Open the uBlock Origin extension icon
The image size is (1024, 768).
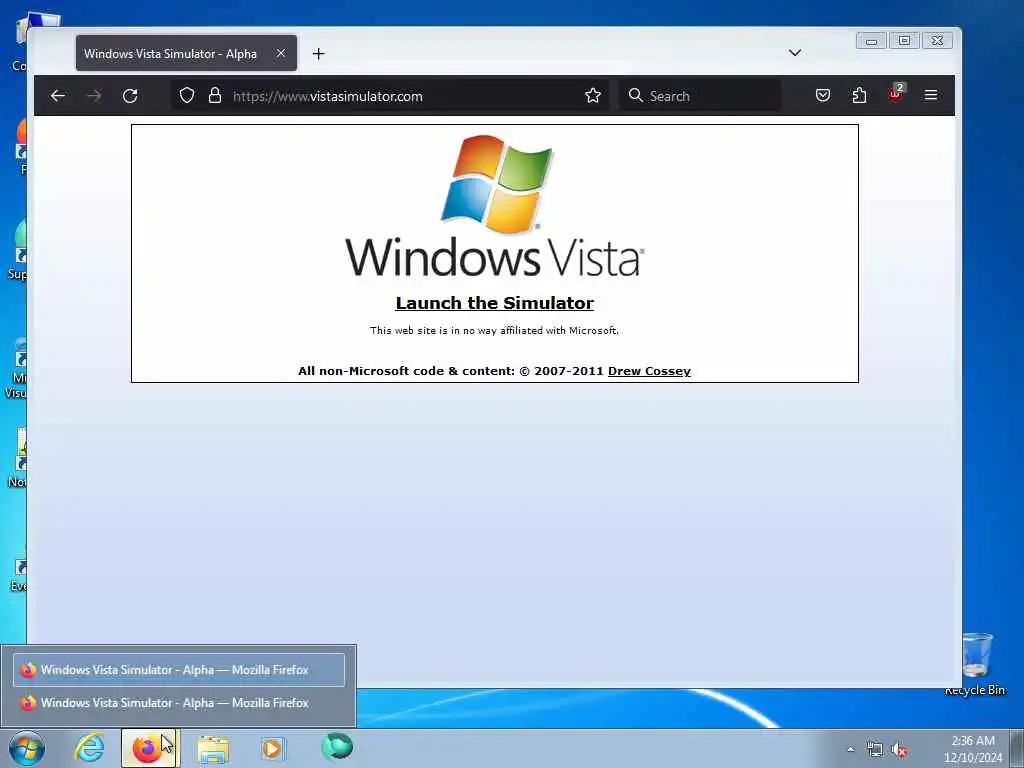pos(895,94)
